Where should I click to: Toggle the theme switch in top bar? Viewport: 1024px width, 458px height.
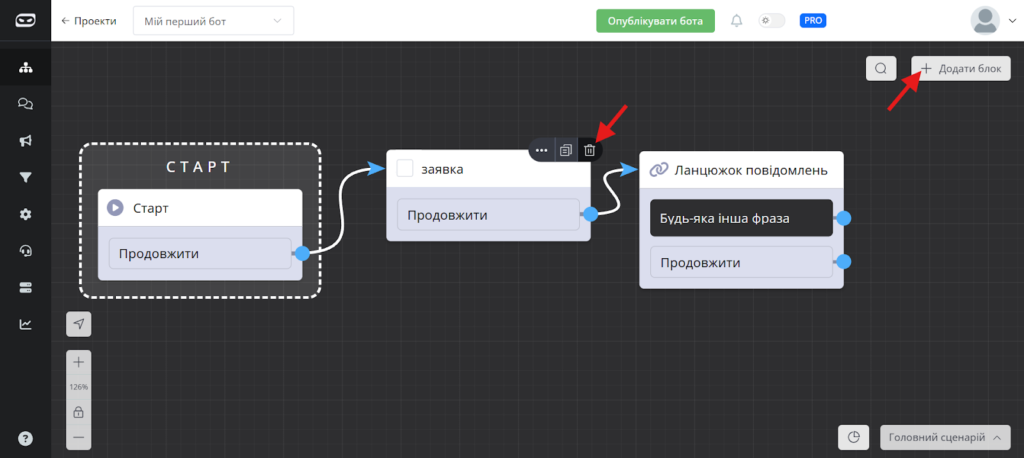coord(772,20)
